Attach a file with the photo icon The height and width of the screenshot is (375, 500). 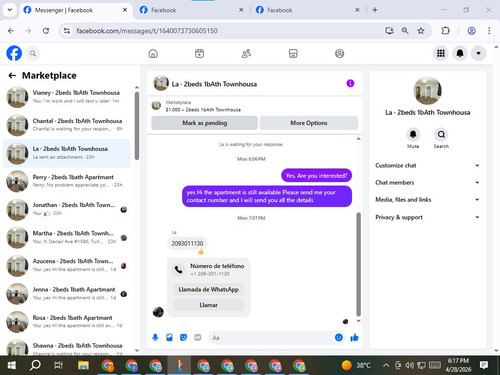(x=169, y=338)
